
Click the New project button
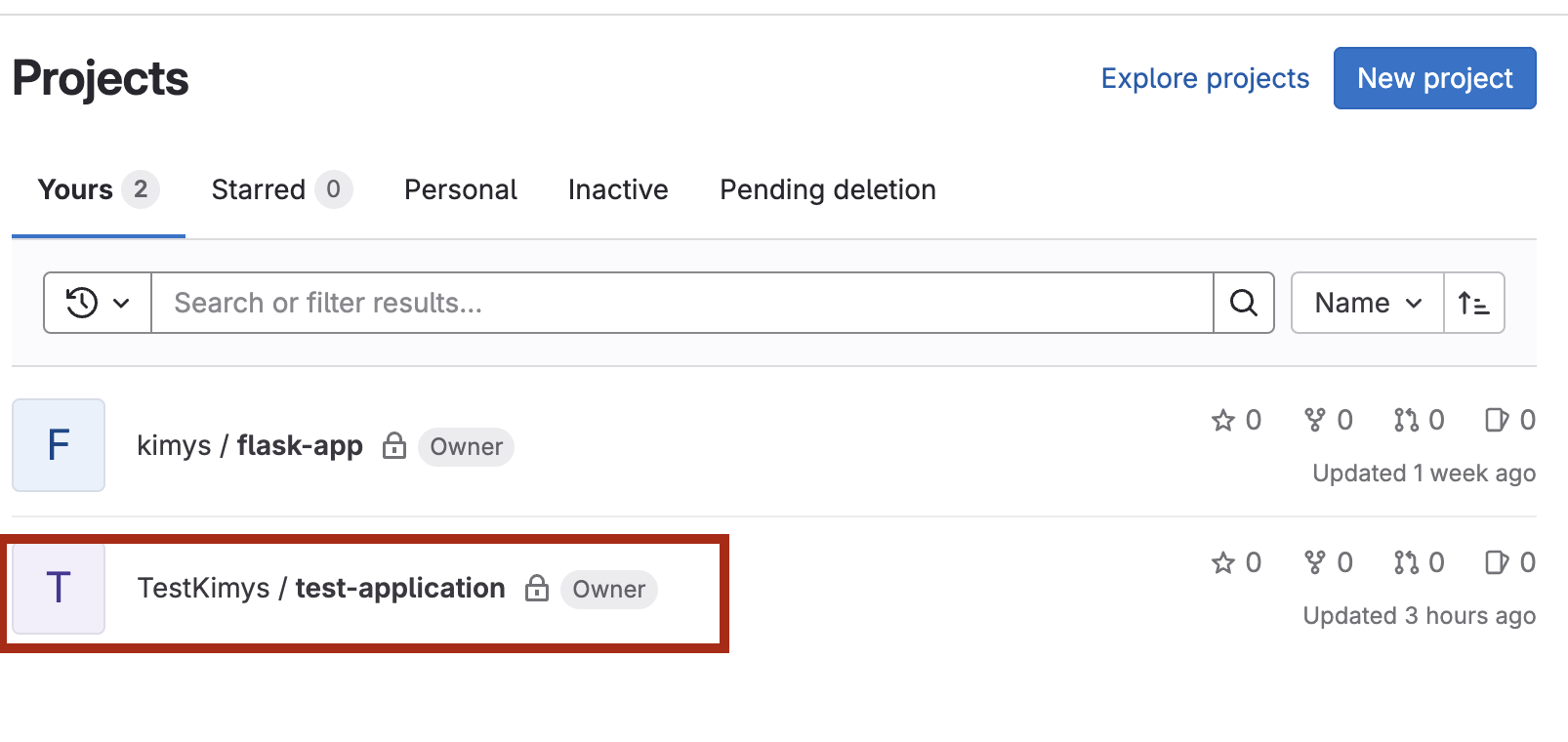[1435, 78]
